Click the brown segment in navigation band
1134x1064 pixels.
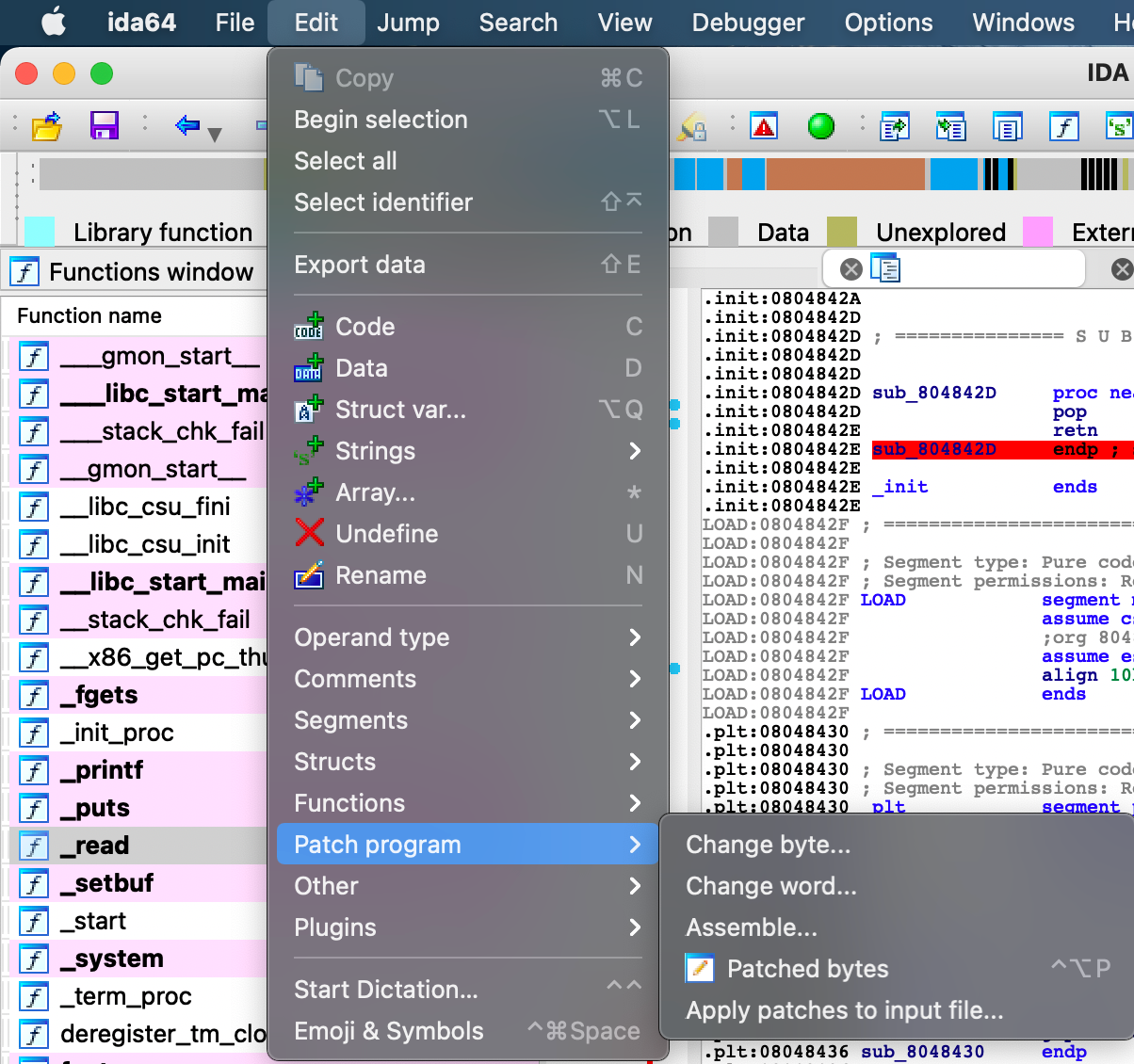(845, 174)
